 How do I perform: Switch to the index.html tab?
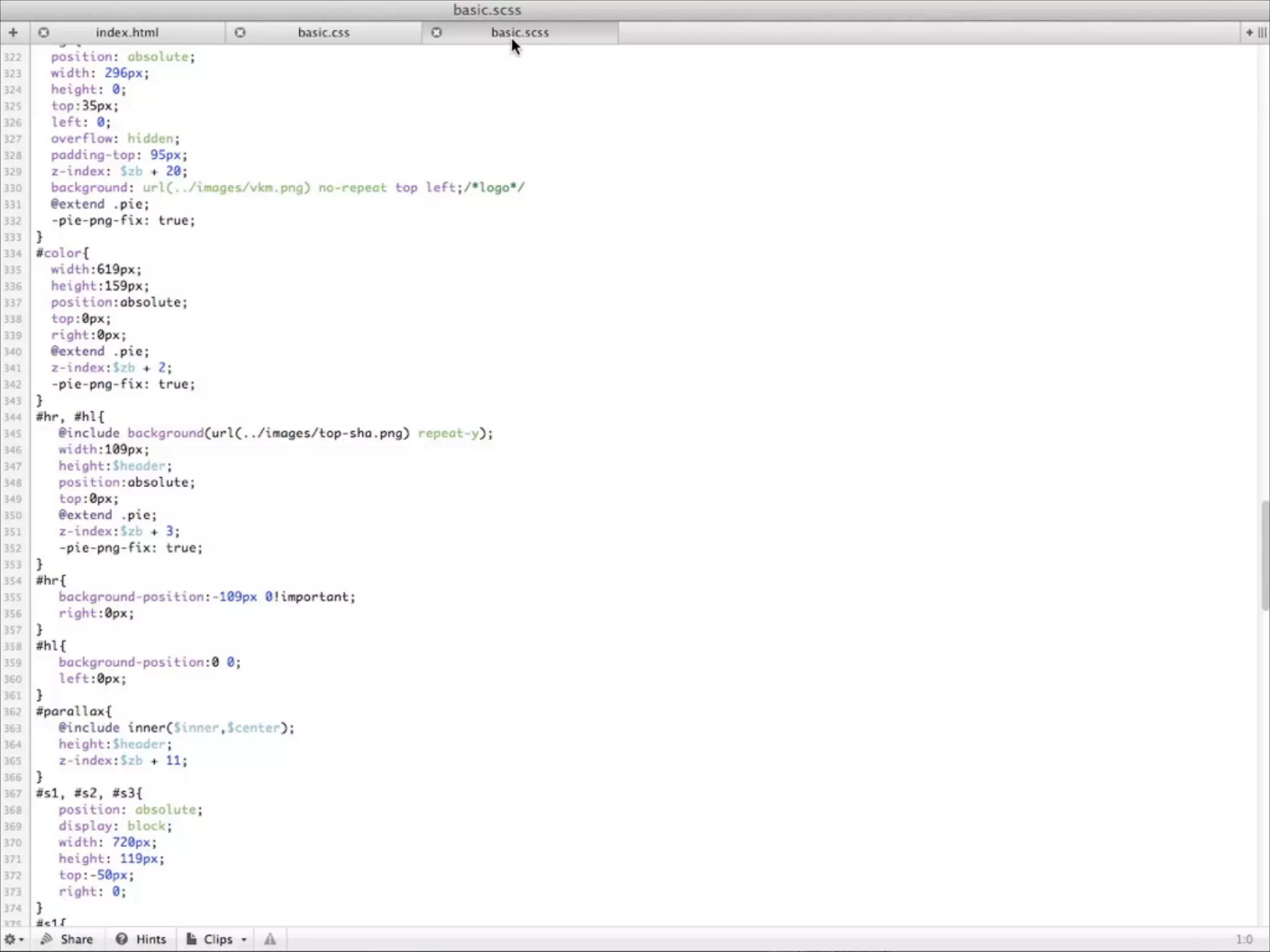click(x=127, y=32)
